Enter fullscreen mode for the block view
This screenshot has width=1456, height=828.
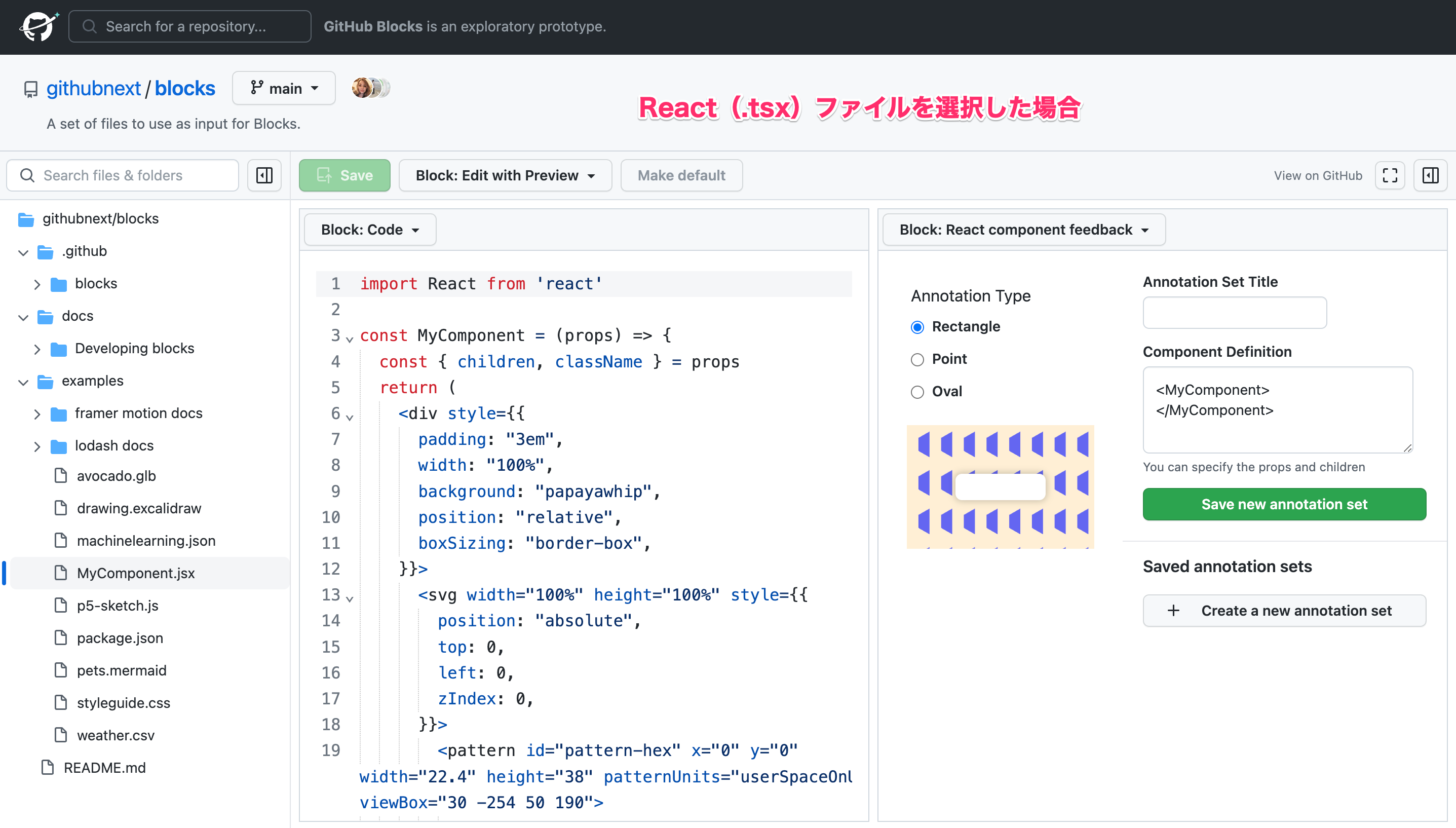click(1390, 175)
